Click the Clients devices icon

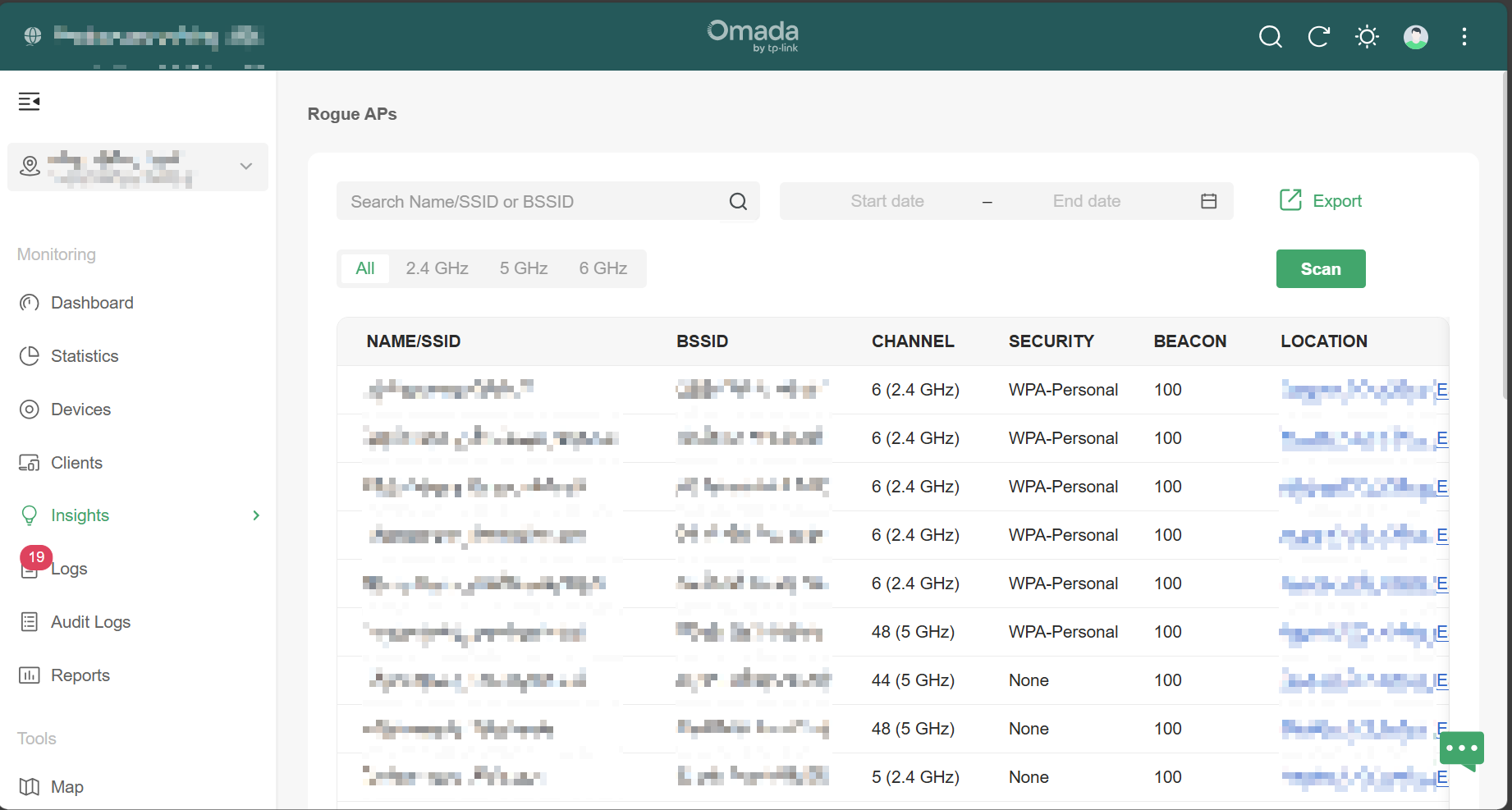click(30, 463)
